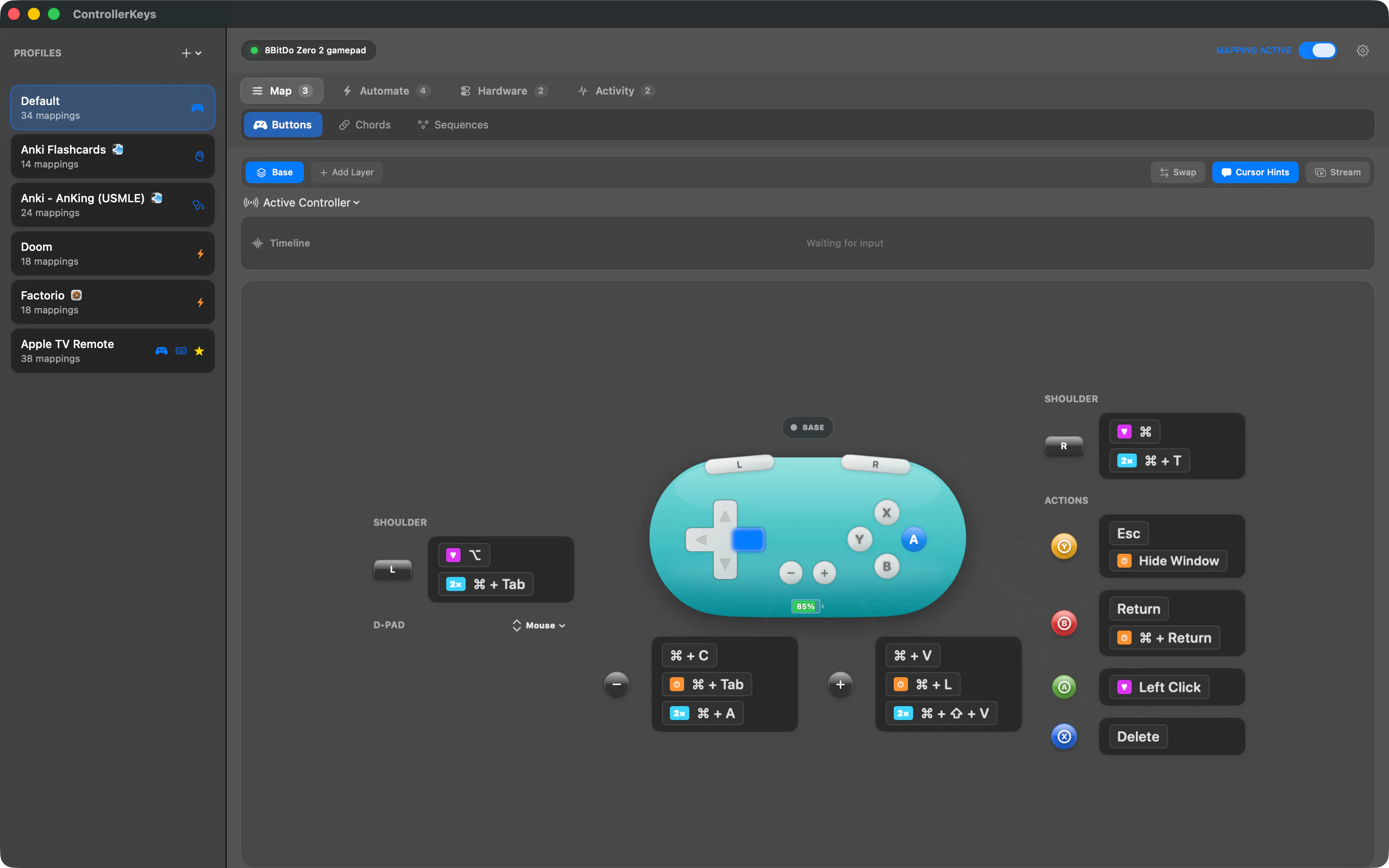Enable the Stream option
The width and height of the screenshot is (1389, 868).
click(1338, 172)
